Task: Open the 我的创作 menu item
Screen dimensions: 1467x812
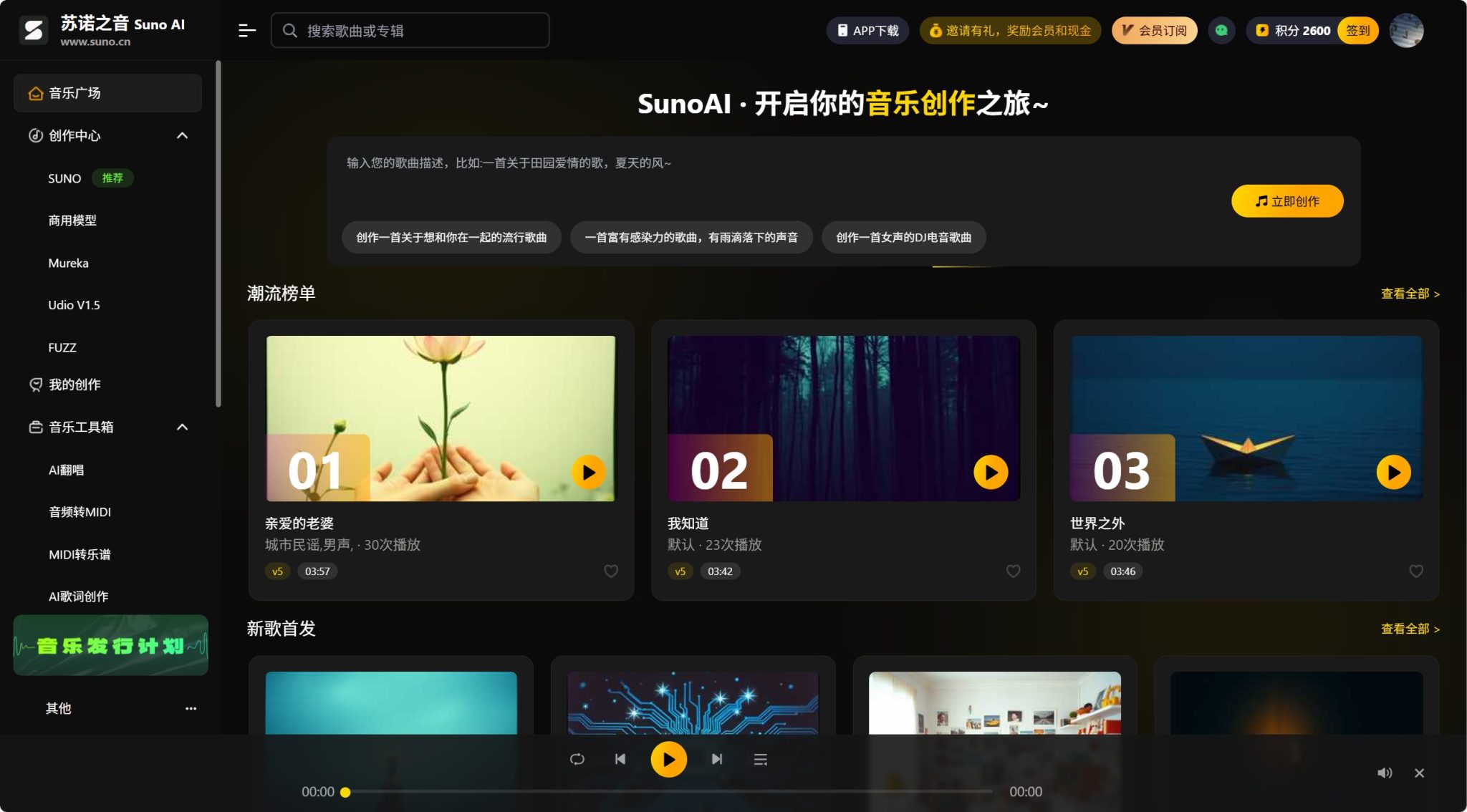Action: [x=74, y=385]
